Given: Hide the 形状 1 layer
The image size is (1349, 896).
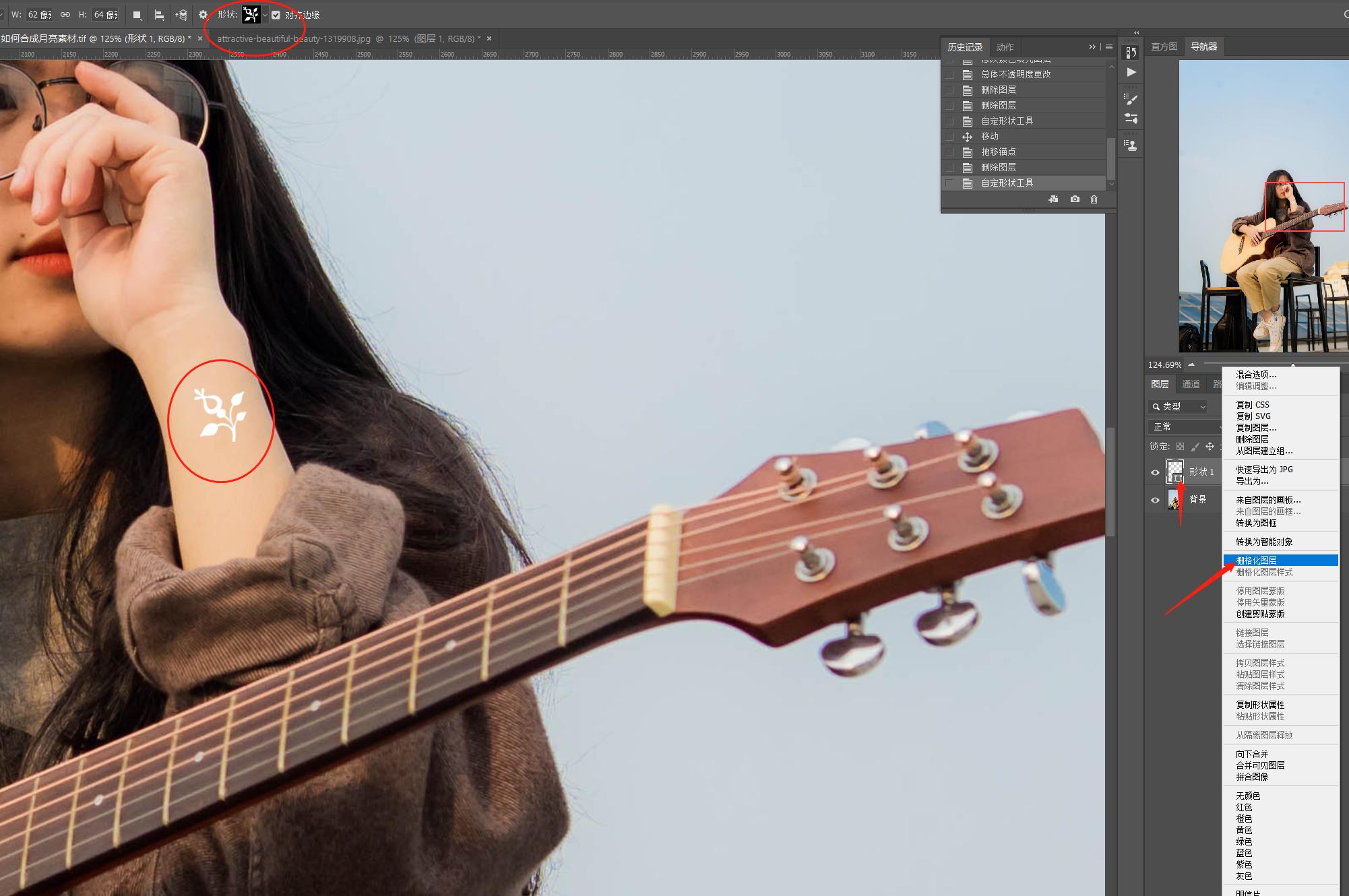Looking at the screenshot, I should pyautogui.click(x=1155, y=472).
